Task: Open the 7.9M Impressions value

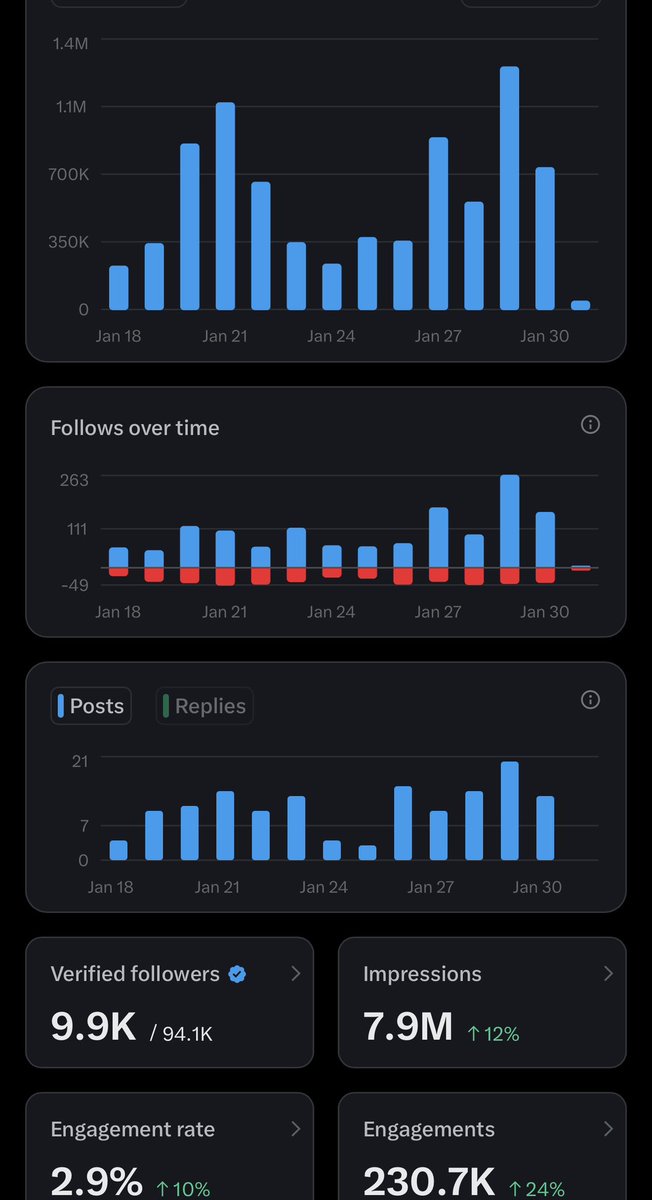Action: click(408, 1027)
